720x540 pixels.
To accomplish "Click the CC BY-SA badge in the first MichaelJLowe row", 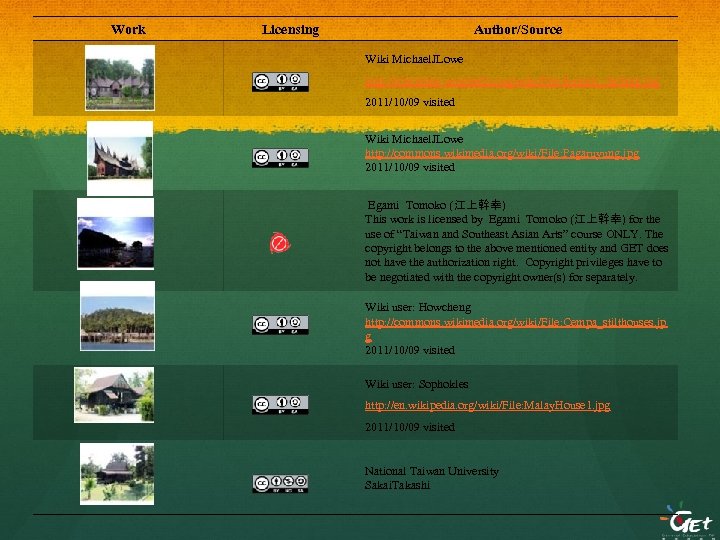I will (280, 82).
